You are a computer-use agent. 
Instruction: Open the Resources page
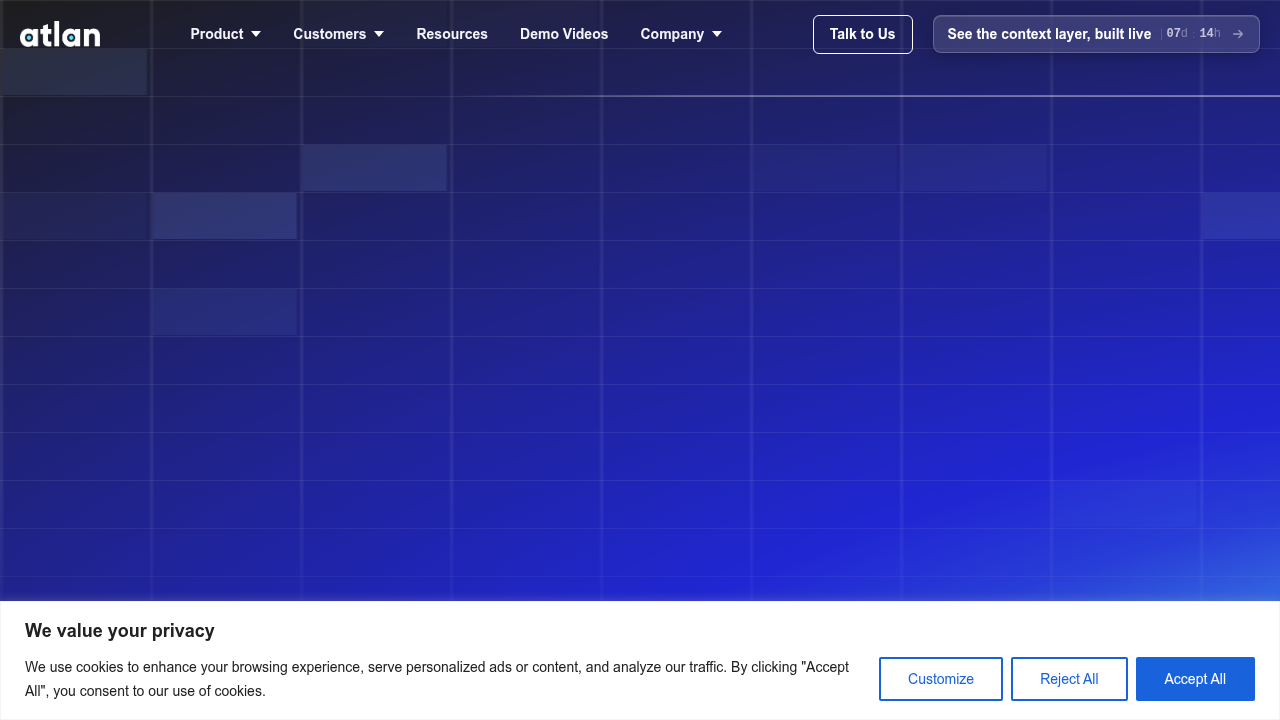click(452, 34)
